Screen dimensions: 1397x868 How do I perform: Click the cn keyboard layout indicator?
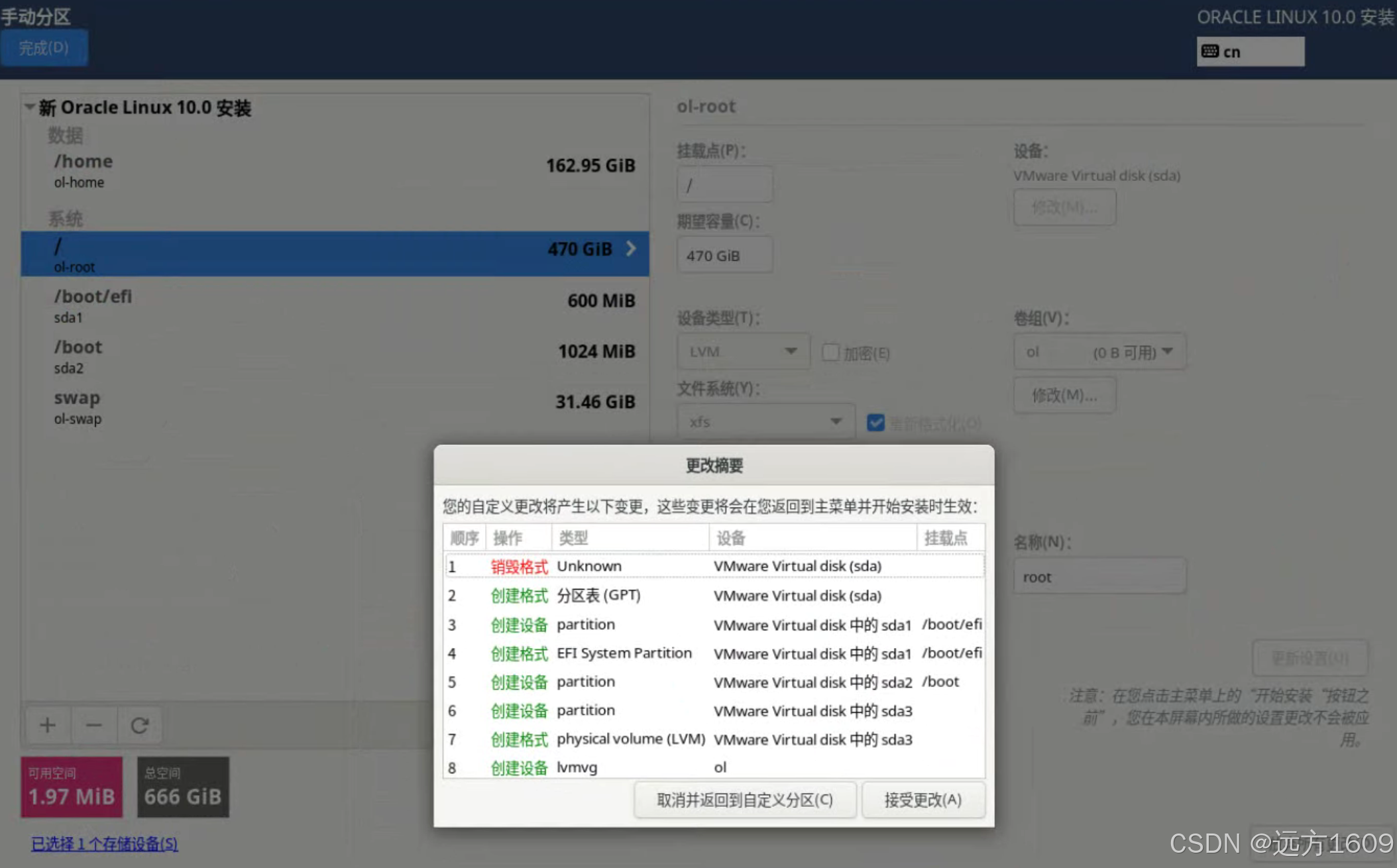click(x=1250, y=52)
